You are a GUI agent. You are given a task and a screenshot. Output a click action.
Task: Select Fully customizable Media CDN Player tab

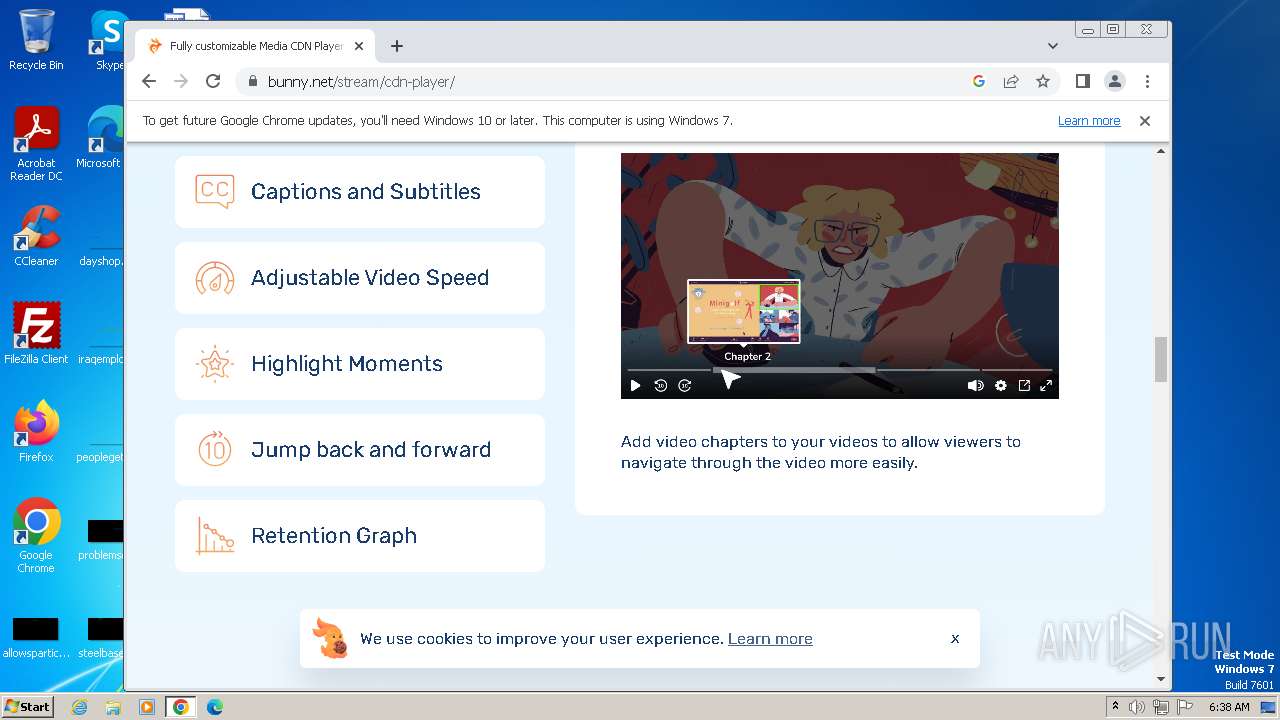[x=256, y=46]
